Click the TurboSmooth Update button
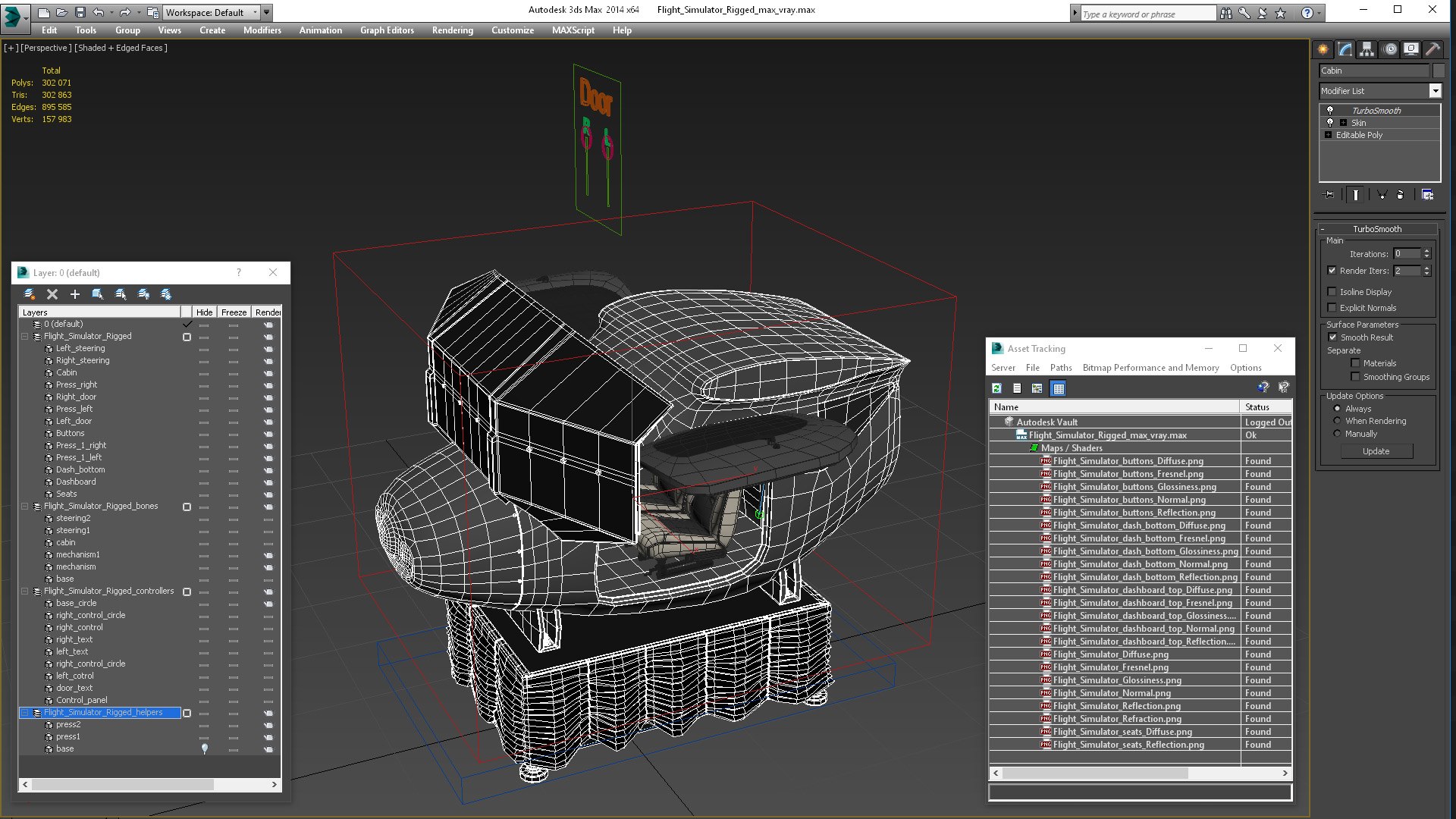The width and height of the screenshot is (1456, 819). point(1376,451)
